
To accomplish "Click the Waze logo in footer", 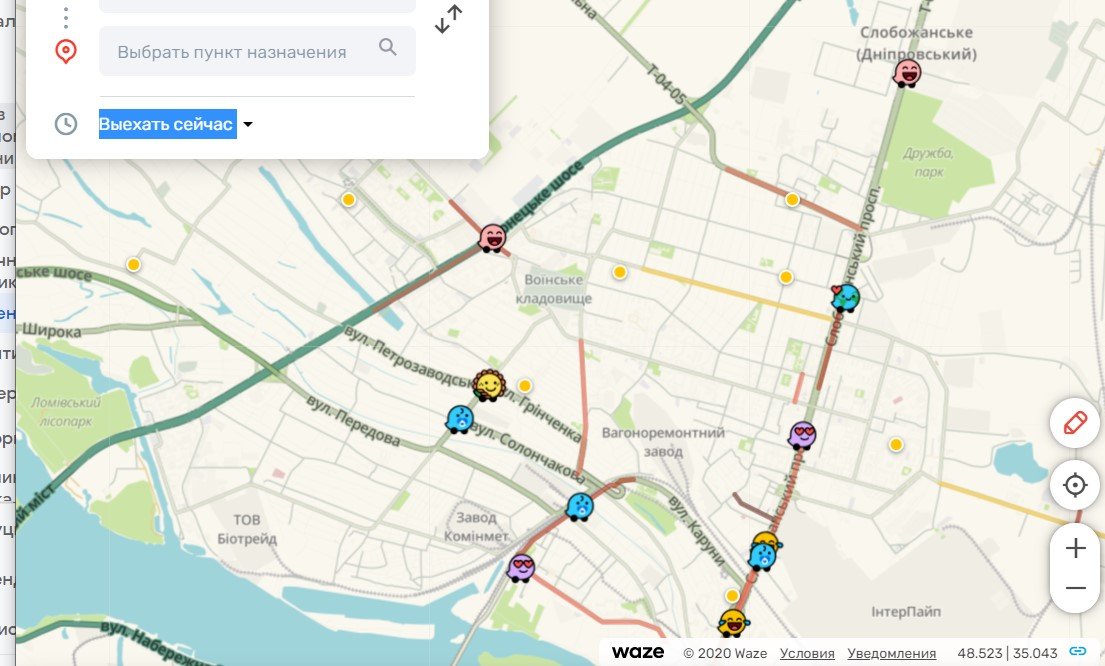I will (x=638, y=652).
